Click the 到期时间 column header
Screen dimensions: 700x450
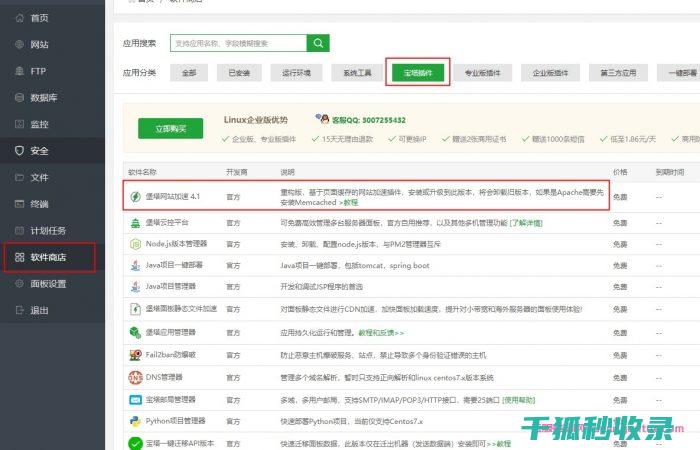pyautogui.click(x=670, y=172)
